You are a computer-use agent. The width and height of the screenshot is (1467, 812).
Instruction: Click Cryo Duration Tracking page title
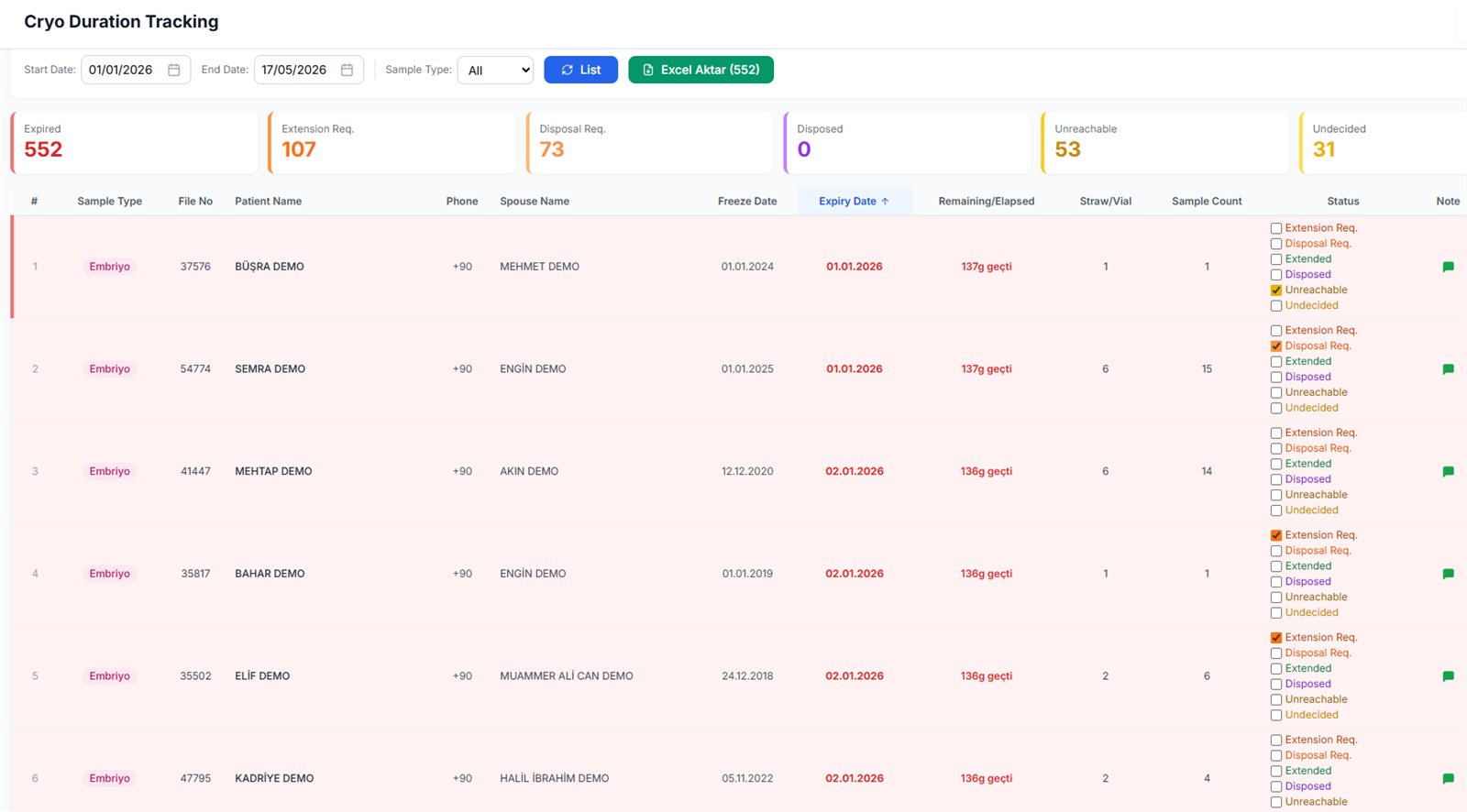click(x=121, y=21)
